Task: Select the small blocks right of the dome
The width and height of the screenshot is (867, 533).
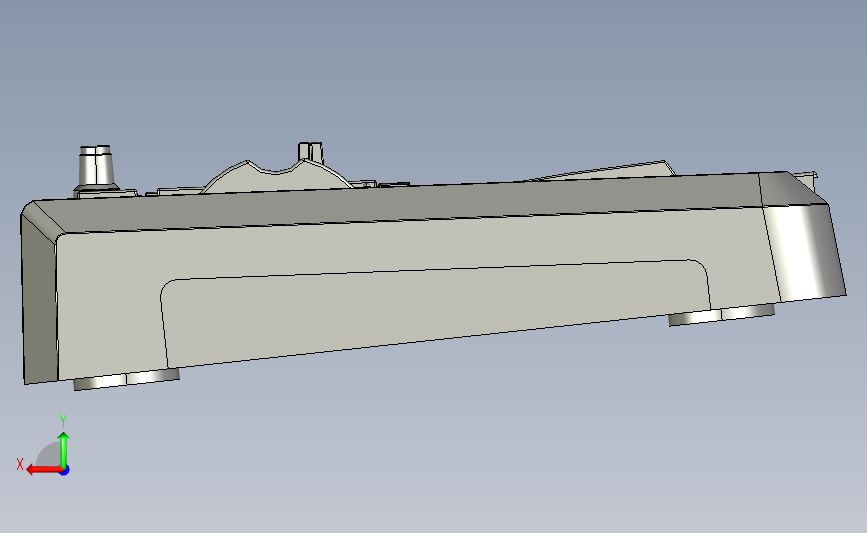Action: click(x=382, y=184)
